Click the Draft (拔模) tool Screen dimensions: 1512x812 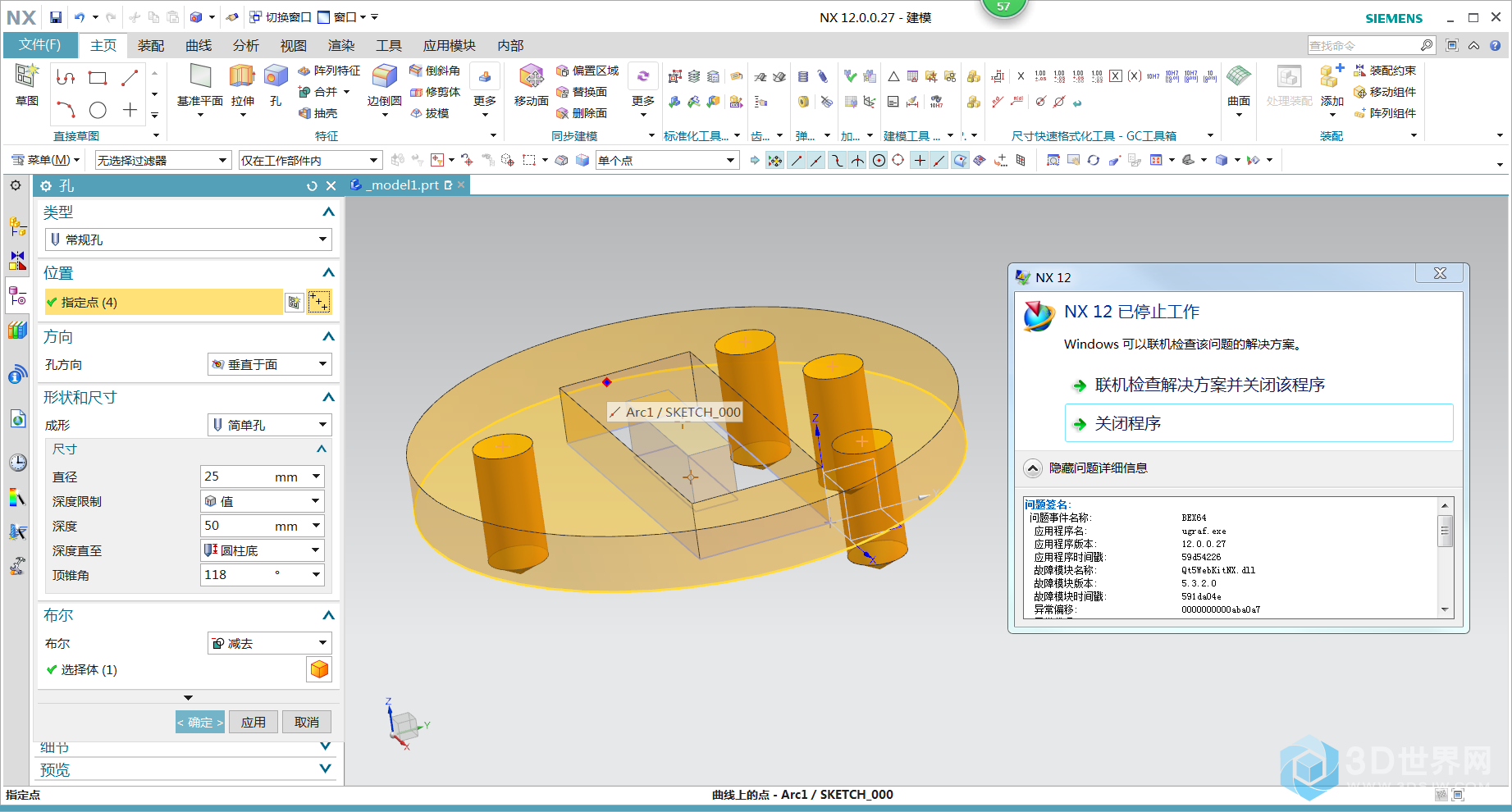[429, 113]
